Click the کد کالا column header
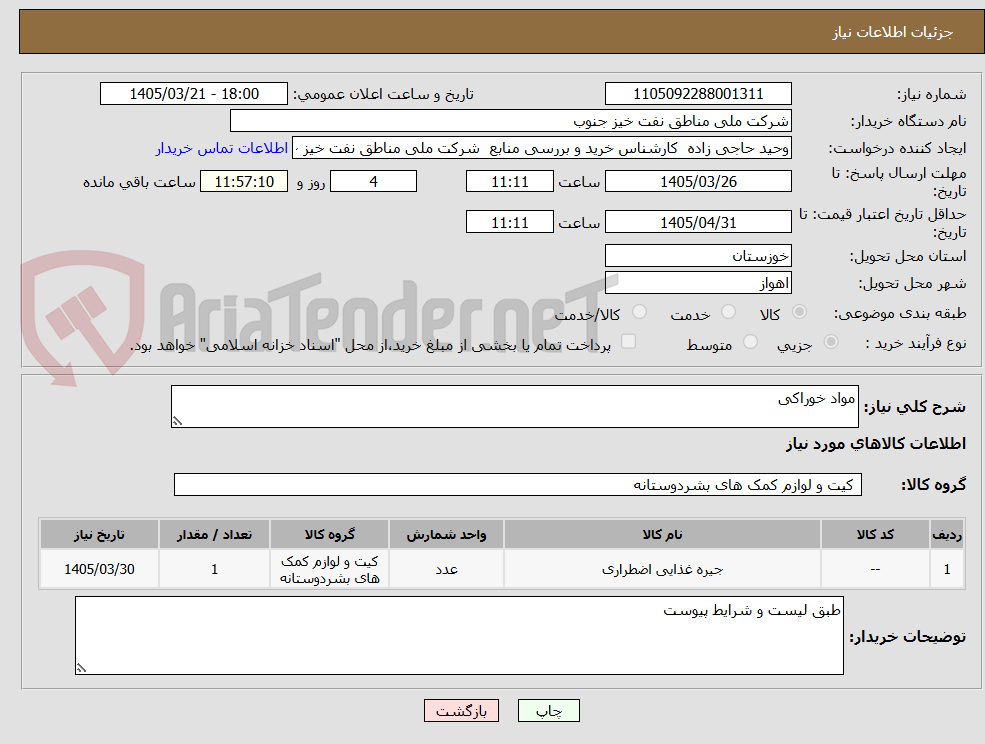This screenshot has height=744, width=985. tap(875, 535)
